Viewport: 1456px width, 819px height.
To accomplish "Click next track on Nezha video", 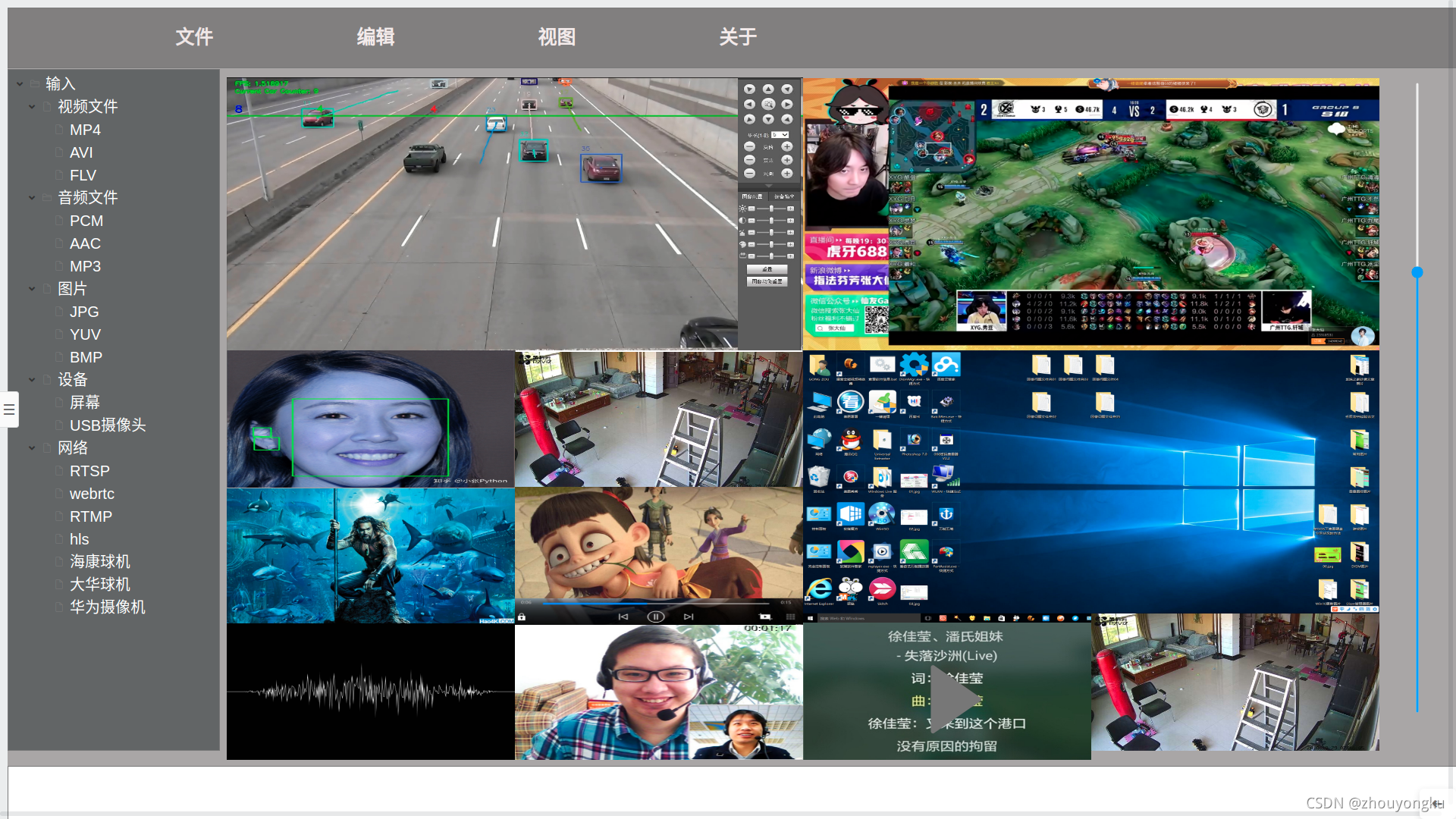I will click(689, 617).
